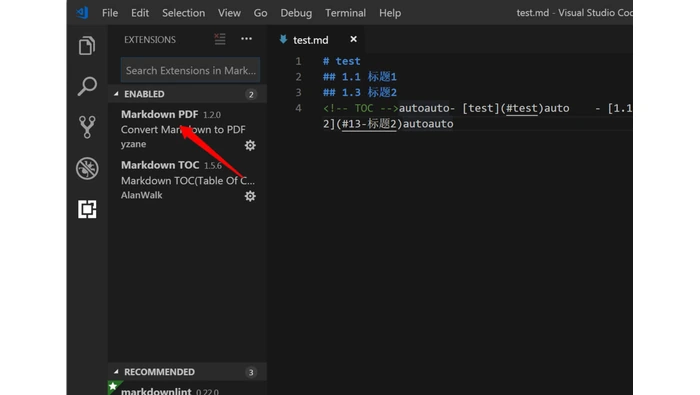700x395 pixels.
Task: Click the '## 1.1 标题1' line
Action: [x=360, y=76]
